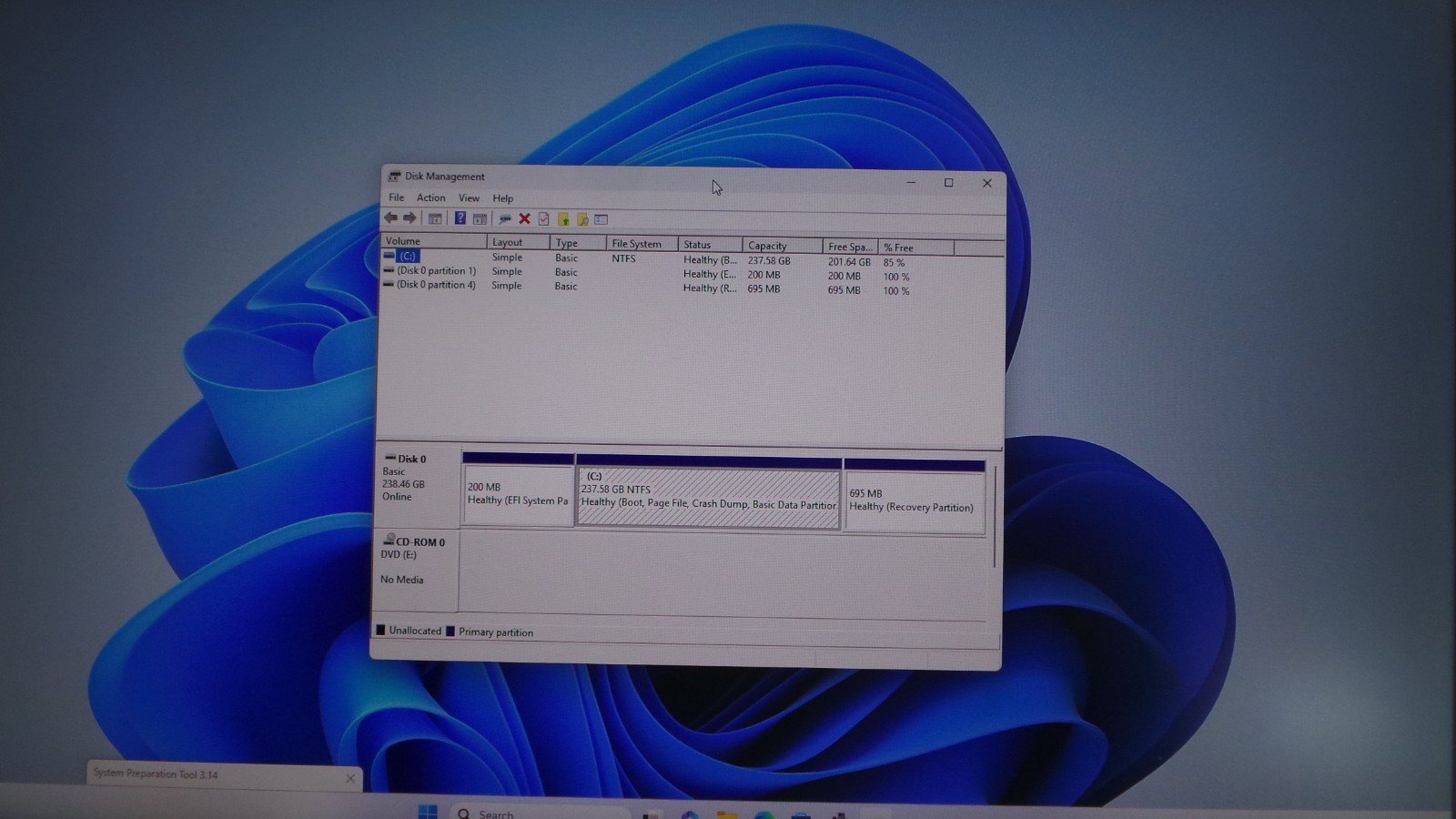Image resolution: width=1456 pixels, height=819 pixels.
Task: Click the red X Delete toolbar icon
Action: tap(524, 219)
